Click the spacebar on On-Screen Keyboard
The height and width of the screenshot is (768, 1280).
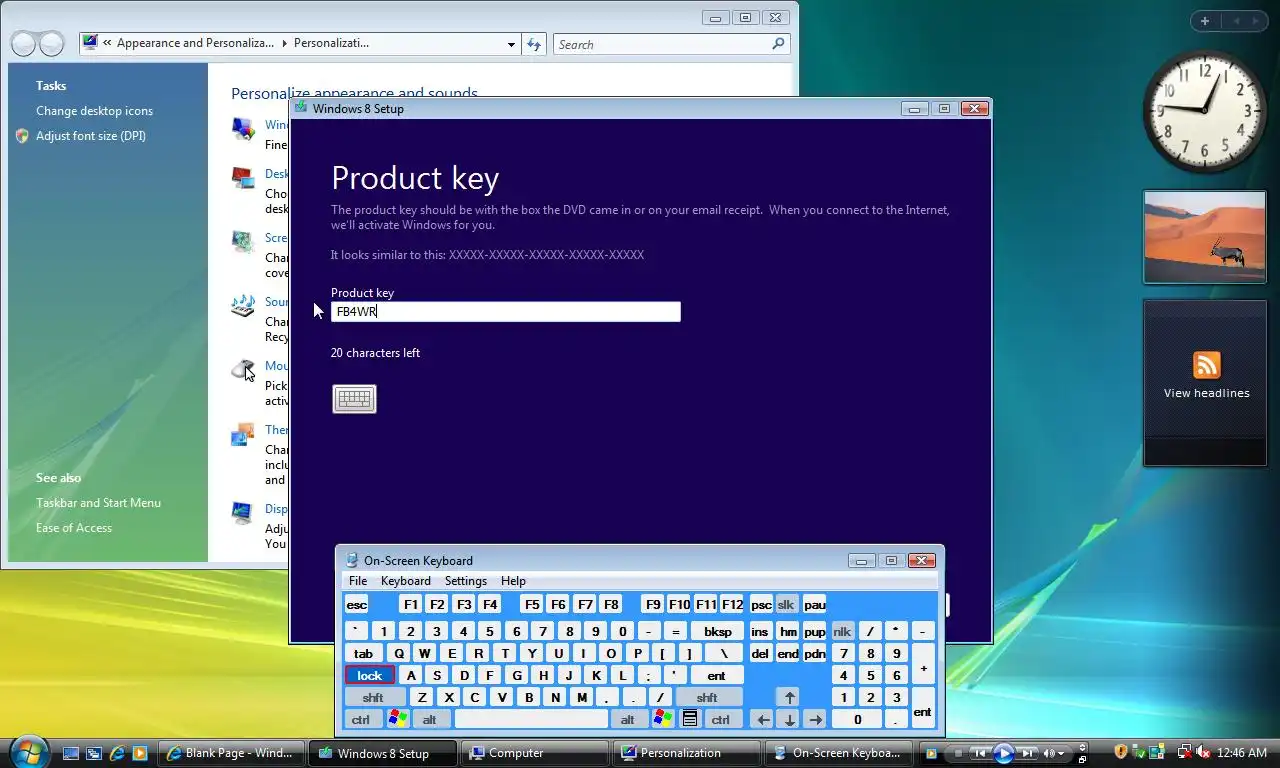tap(531, 719)
